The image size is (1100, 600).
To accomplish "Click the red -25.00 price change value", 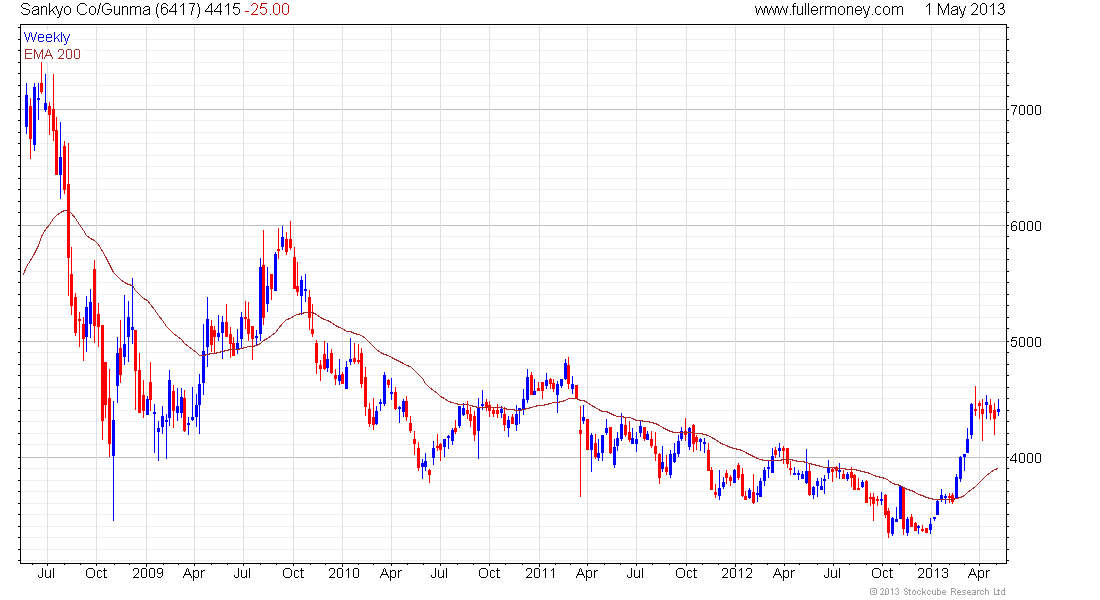I will [267, 10].
